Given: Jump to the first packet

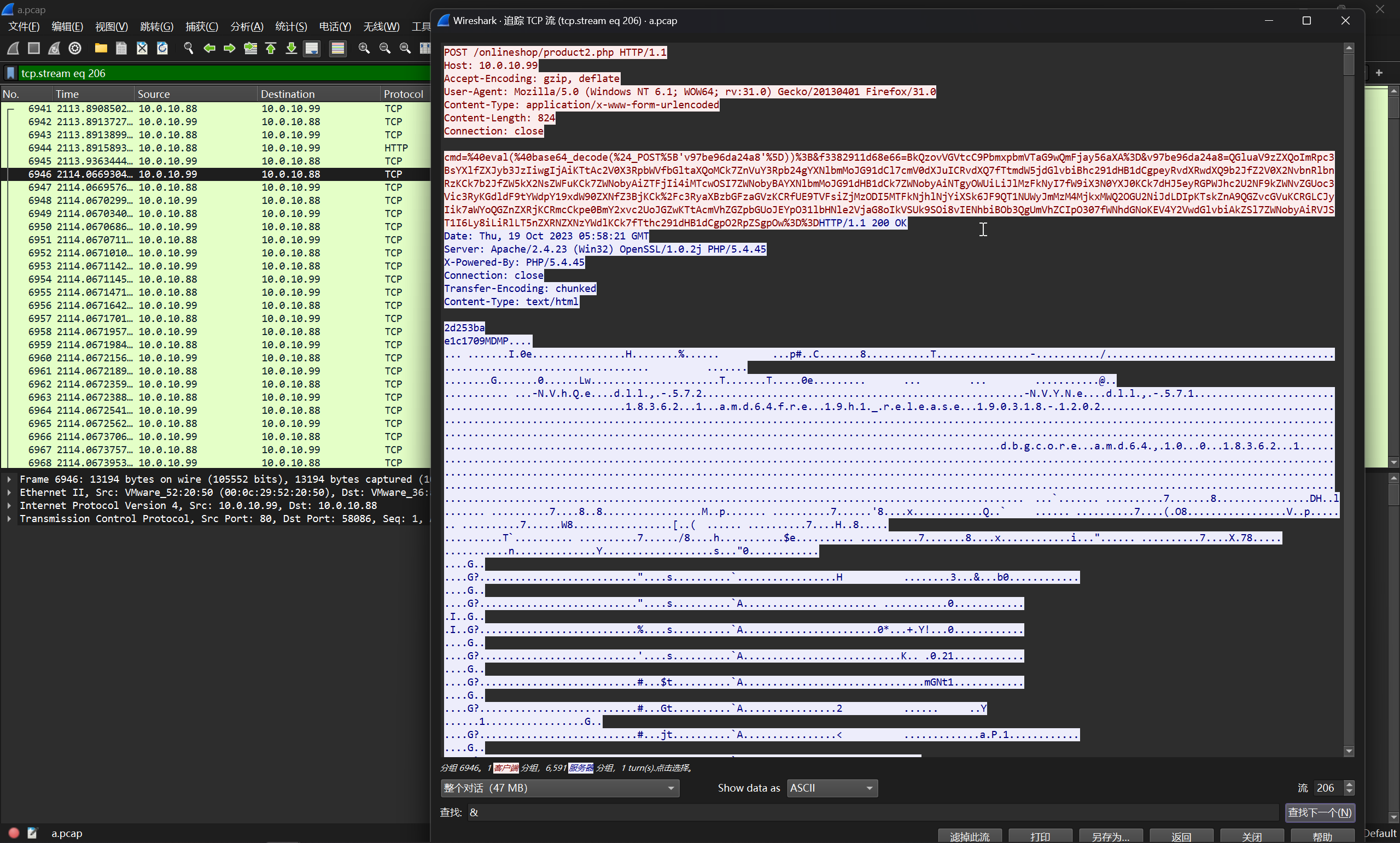Looking at the screenshot, I should coord(271,48).
